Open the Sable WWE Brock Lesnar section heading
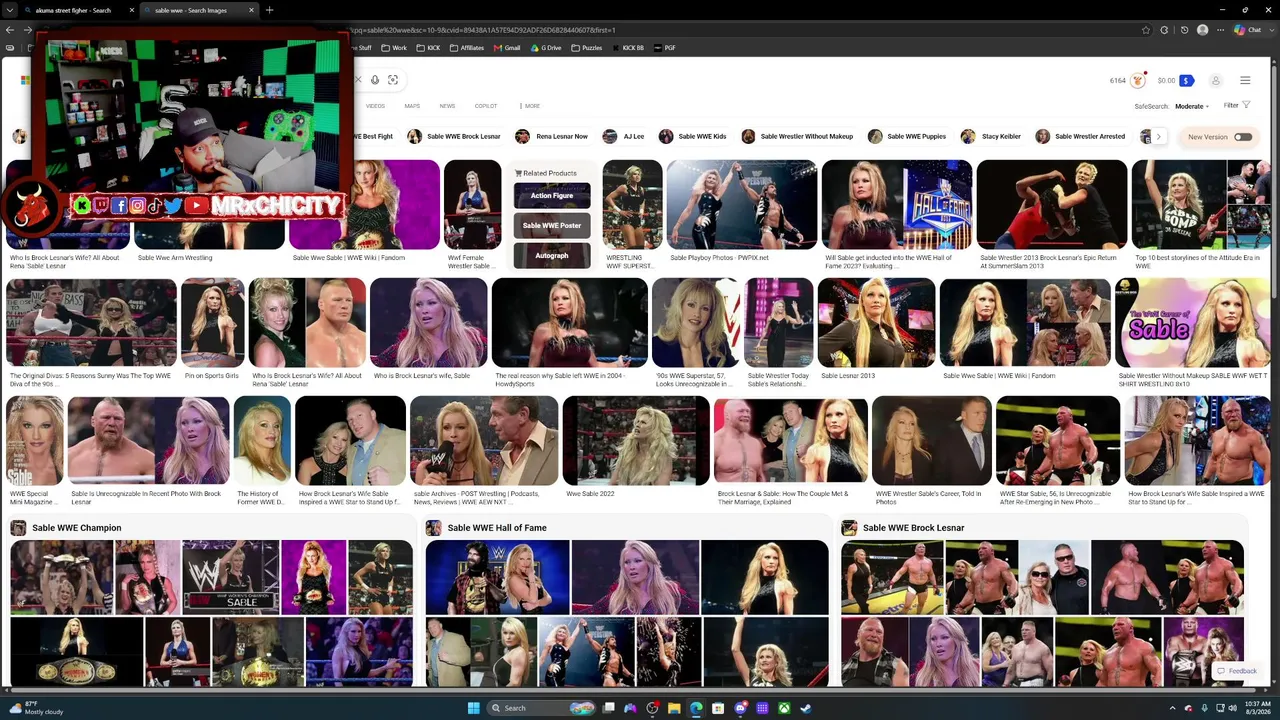 tap(914, 528)
